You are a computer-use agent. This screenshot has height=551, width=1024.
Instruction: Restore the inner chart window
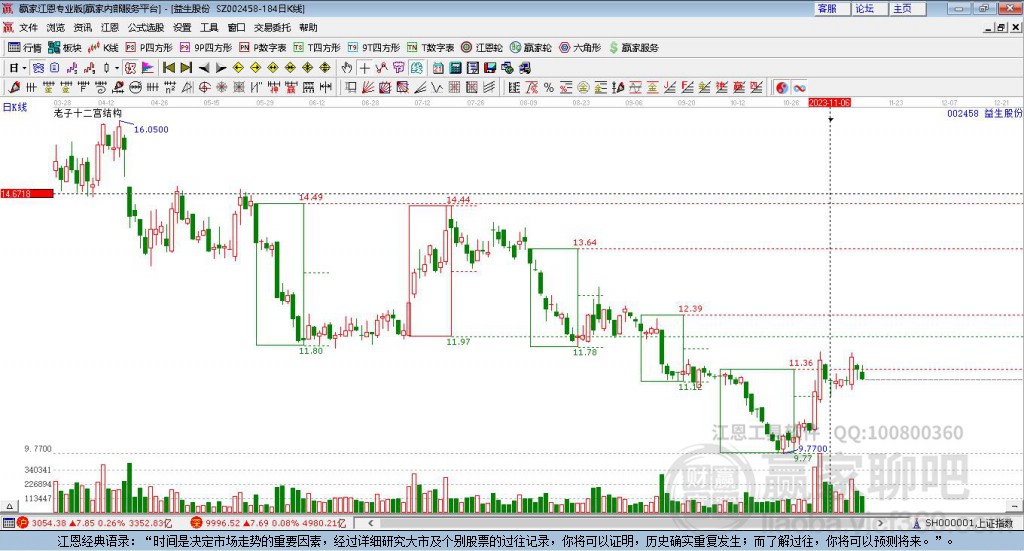point(1001,27)
